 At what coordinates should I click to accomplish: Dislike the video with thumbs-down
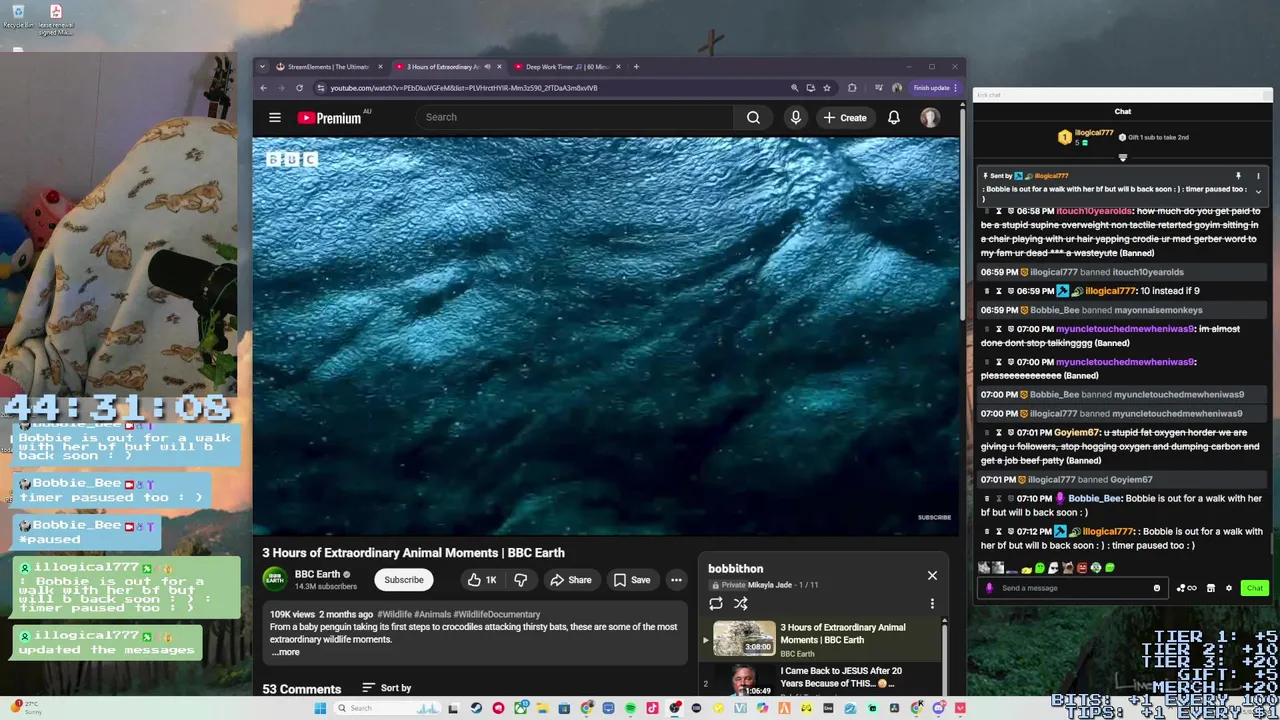[520, 580]
